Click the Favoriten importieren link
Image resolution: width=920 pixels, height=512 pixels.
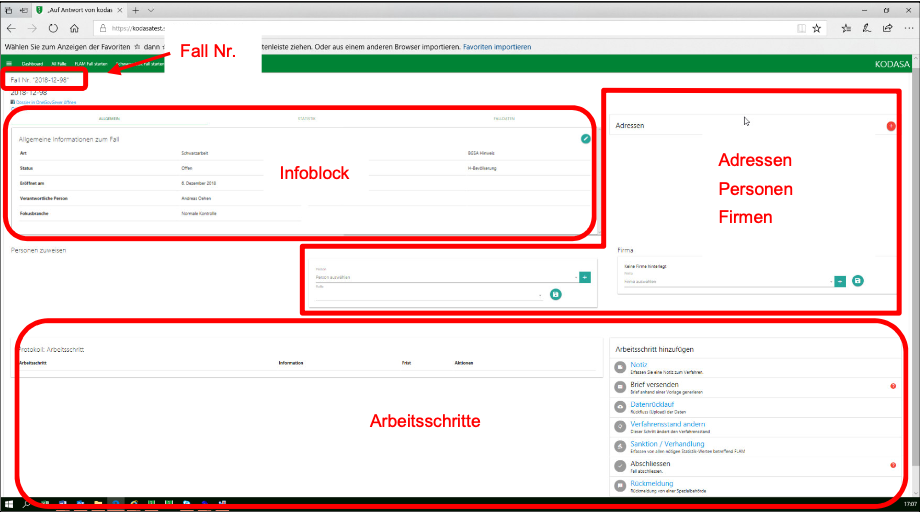click(x=497, y=47)
